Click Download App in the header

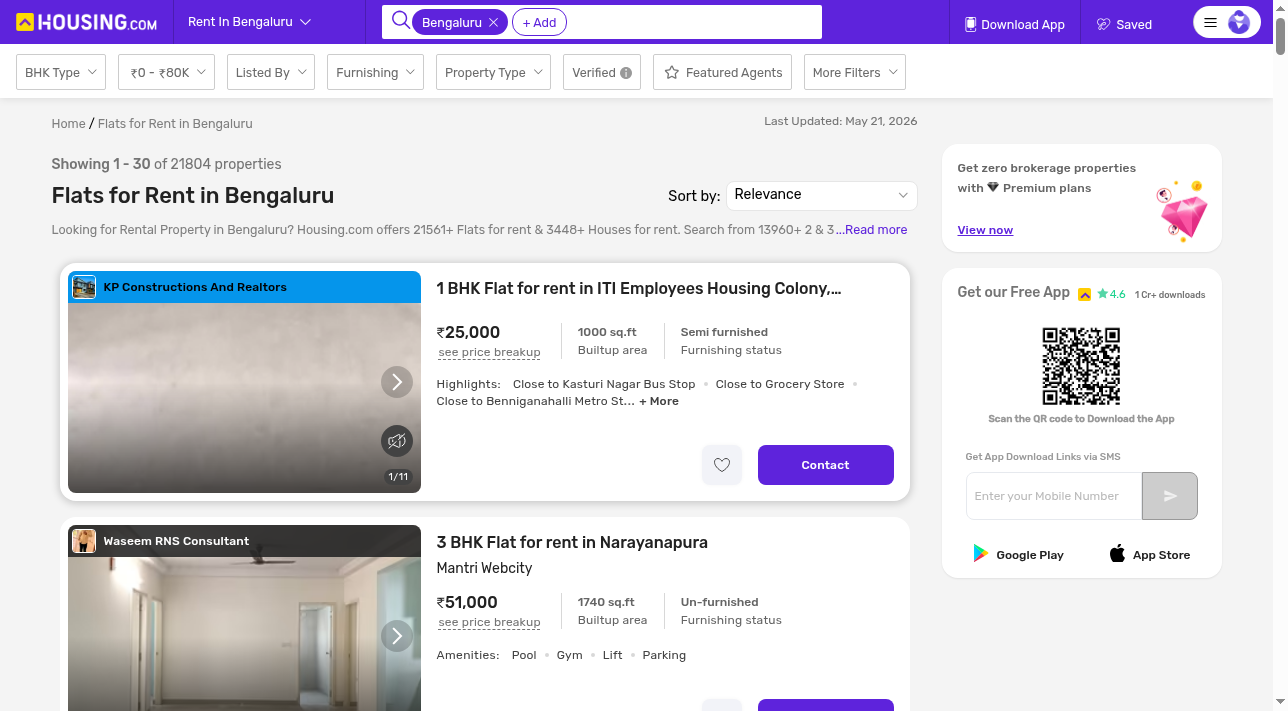(x=1014, y=24)
